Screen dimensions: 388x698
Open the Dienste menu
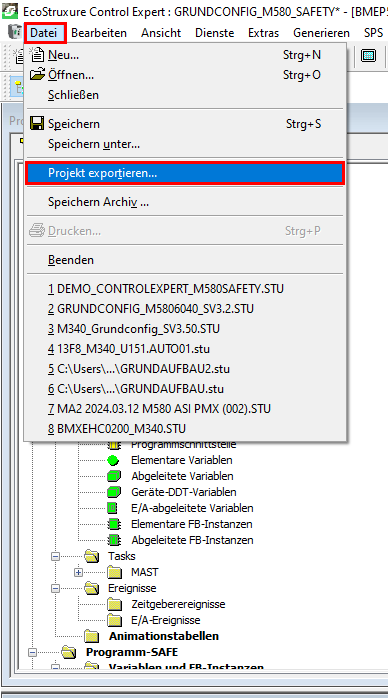pos(214,32)
